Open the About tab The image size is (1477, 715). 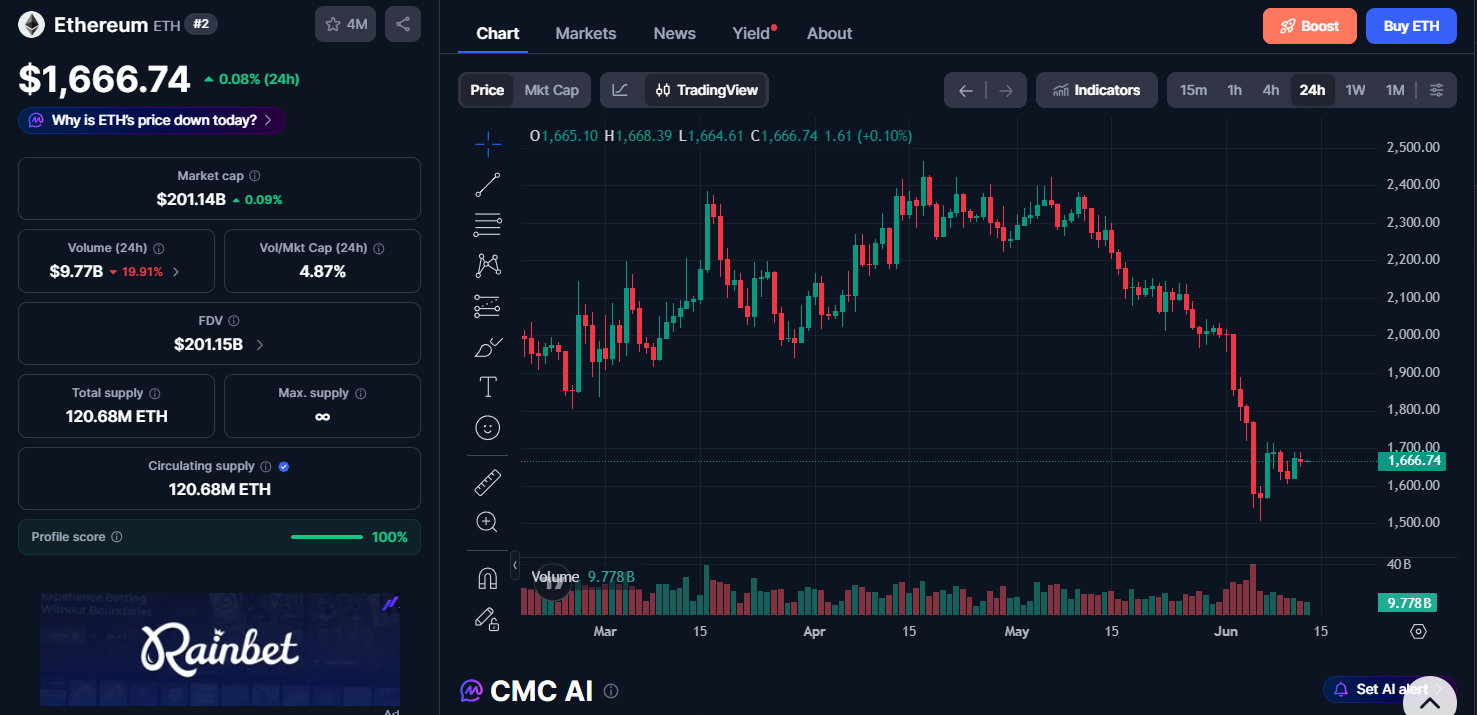830,33
